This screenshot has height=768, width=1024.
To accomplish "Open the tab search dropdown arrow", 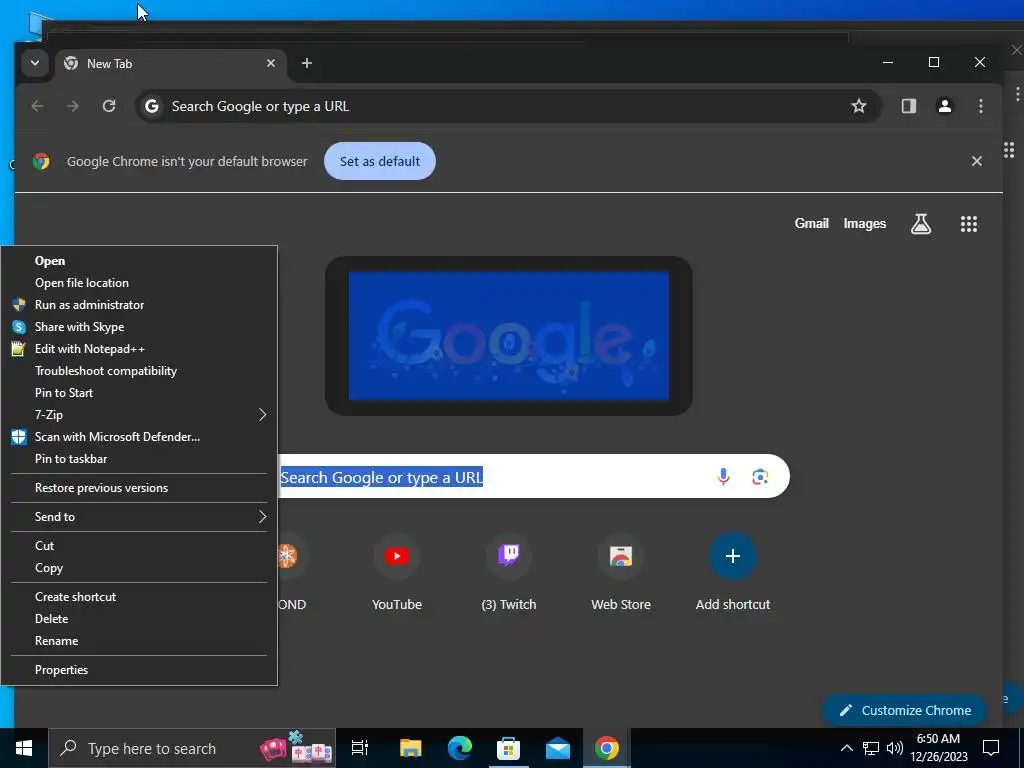I will 35,63.
